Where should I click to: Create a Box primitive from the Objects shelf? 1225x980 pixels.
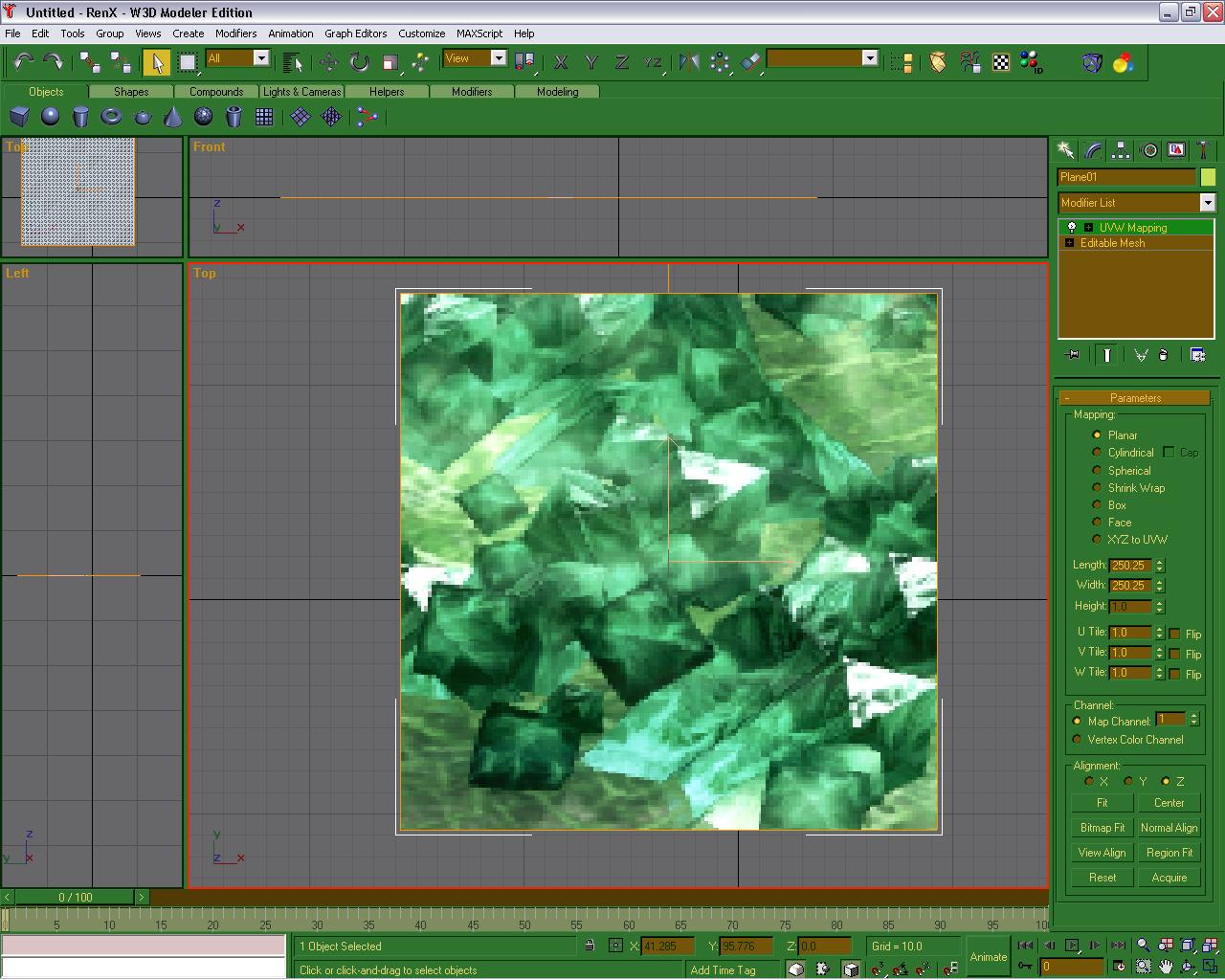[x=19, y=117]
